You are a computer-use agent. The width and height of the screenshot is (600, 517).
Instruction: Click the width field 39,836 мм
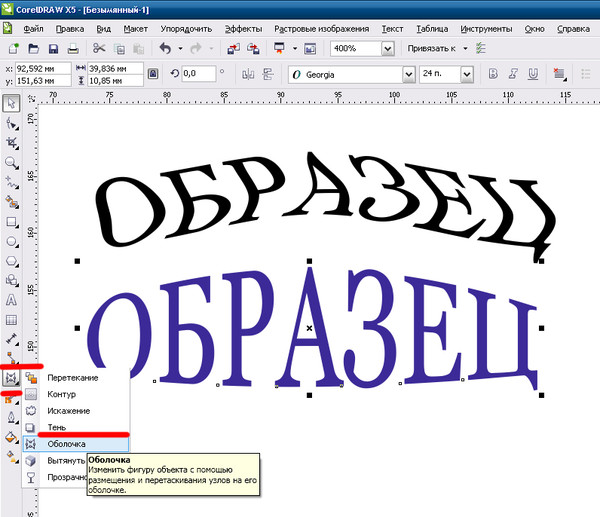(x=115, y=68)
